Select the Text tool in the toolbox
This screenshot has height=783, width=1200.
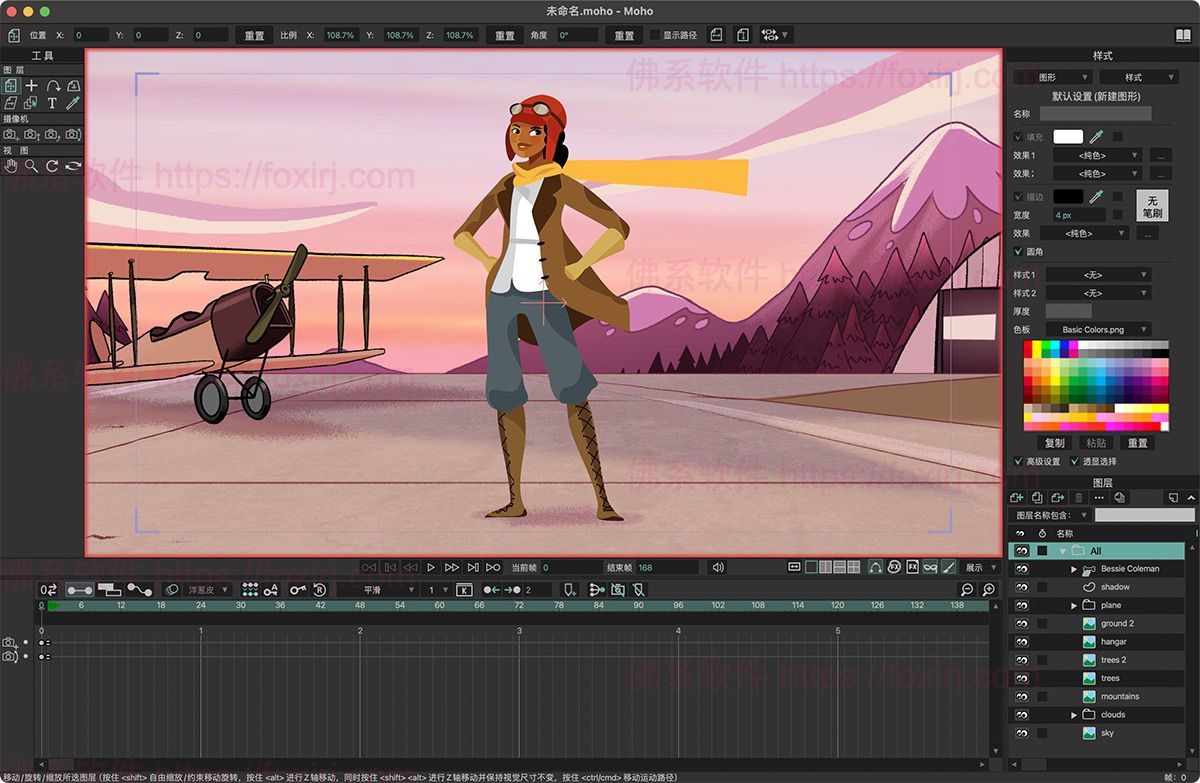(x=52, y=103)
